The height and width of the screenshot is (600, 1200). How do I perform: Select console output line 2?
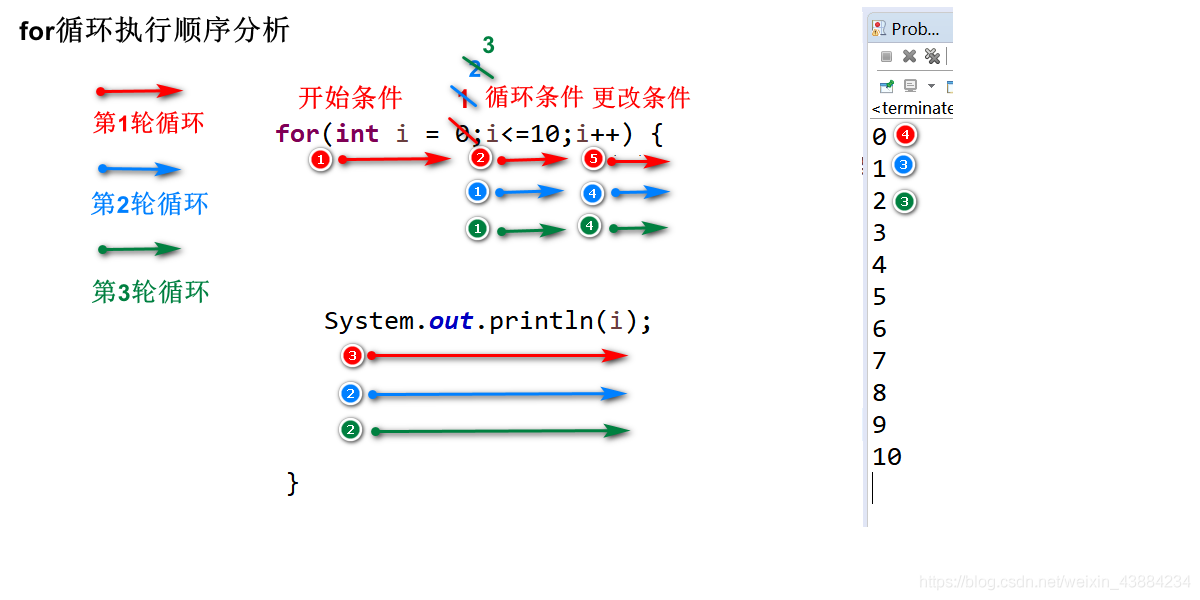pyautogui.click(x=879, y=201)
